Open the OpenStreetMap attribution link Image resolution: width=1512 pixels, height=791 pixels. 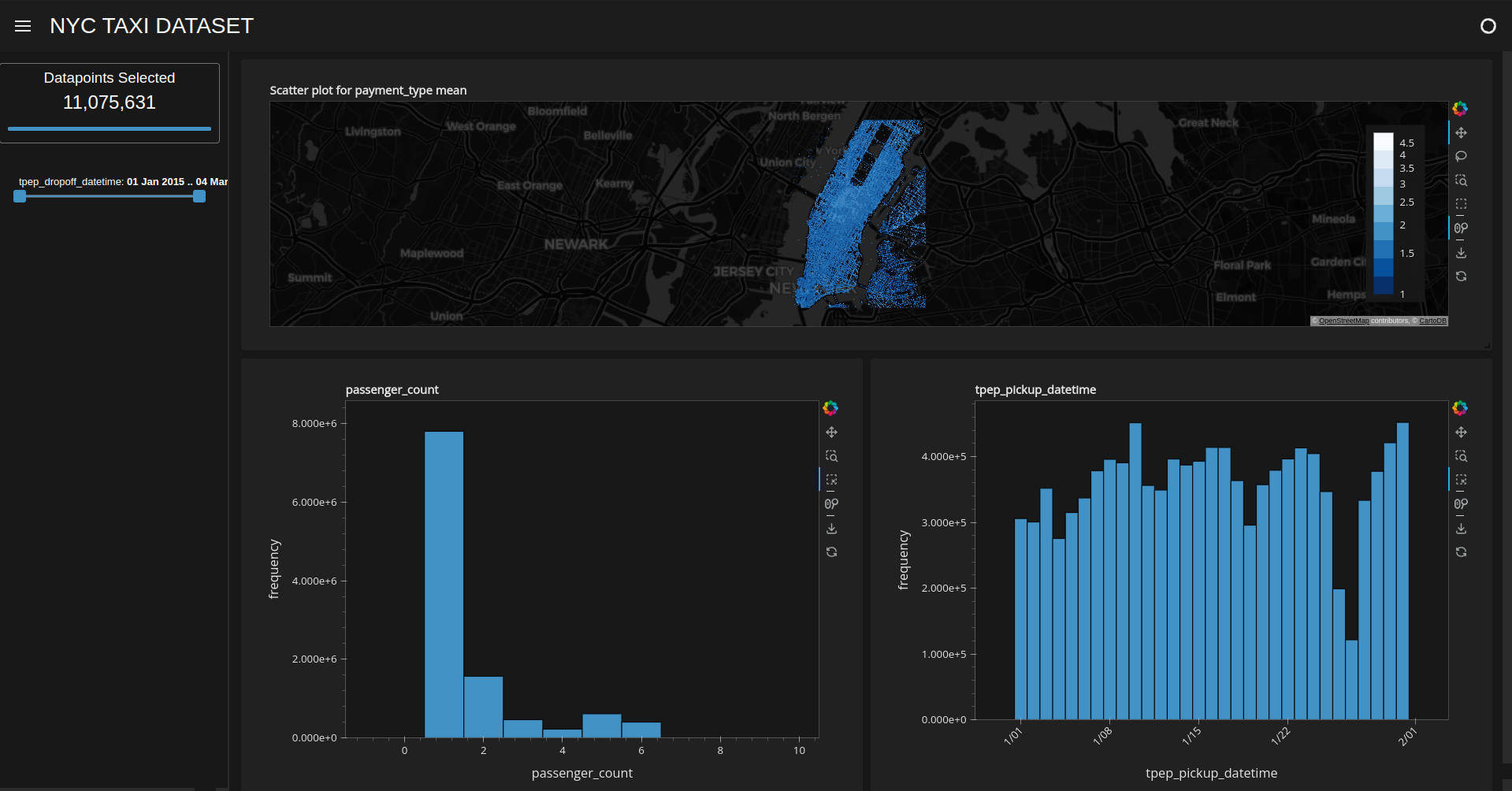(x=1343, y=321)
